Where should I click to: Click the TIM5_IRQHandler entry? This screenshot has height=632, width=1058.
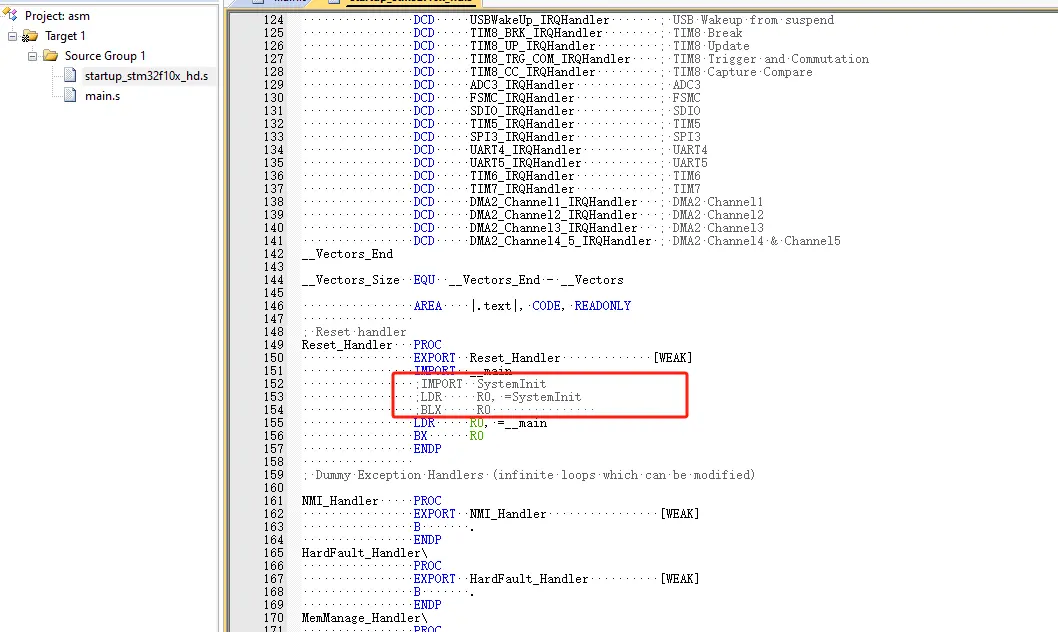[x=522, y=124]
